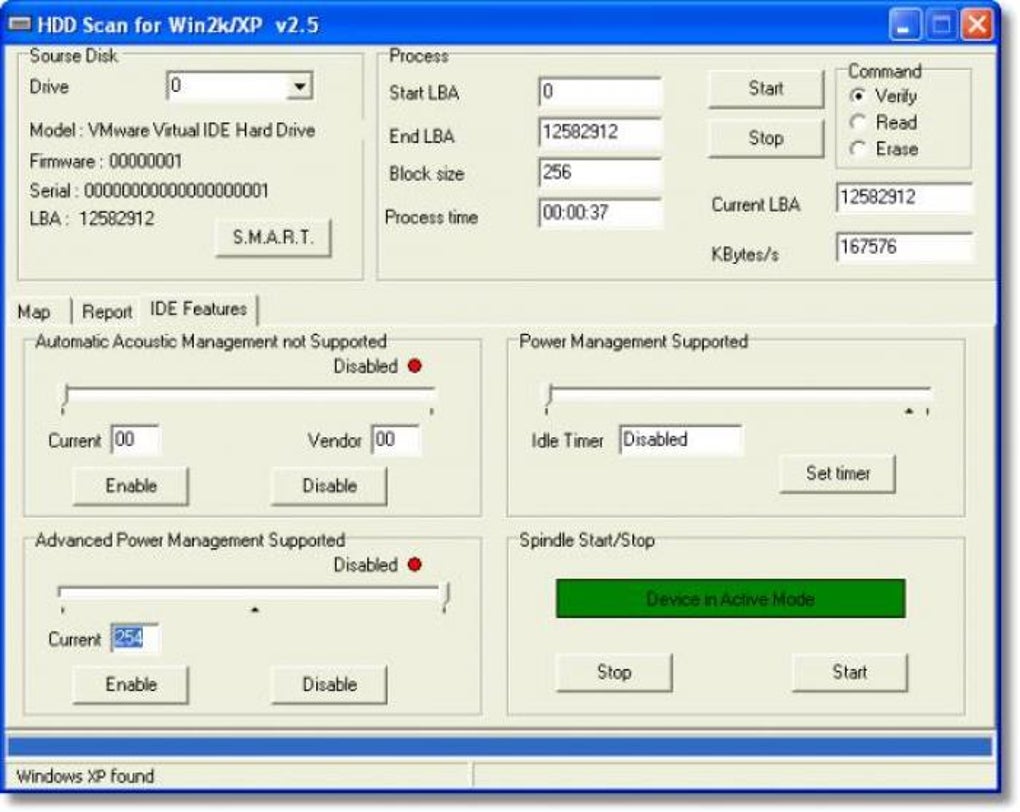Click the 'Serial : 00000000000000000001' text
1020x812 pixels.
point(149,191)
